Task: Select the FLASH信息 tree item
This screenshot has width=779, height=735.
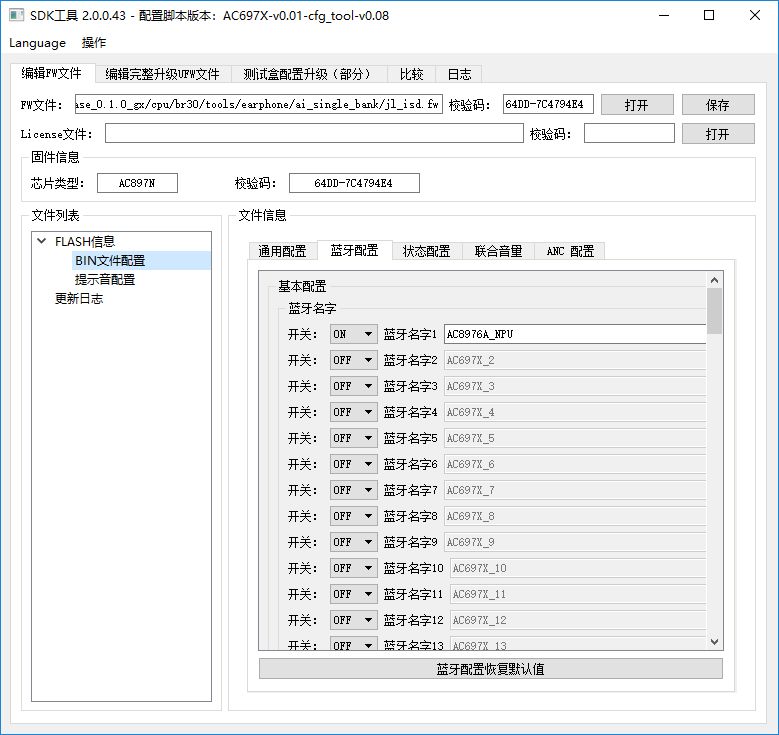Action: point(85,242)
